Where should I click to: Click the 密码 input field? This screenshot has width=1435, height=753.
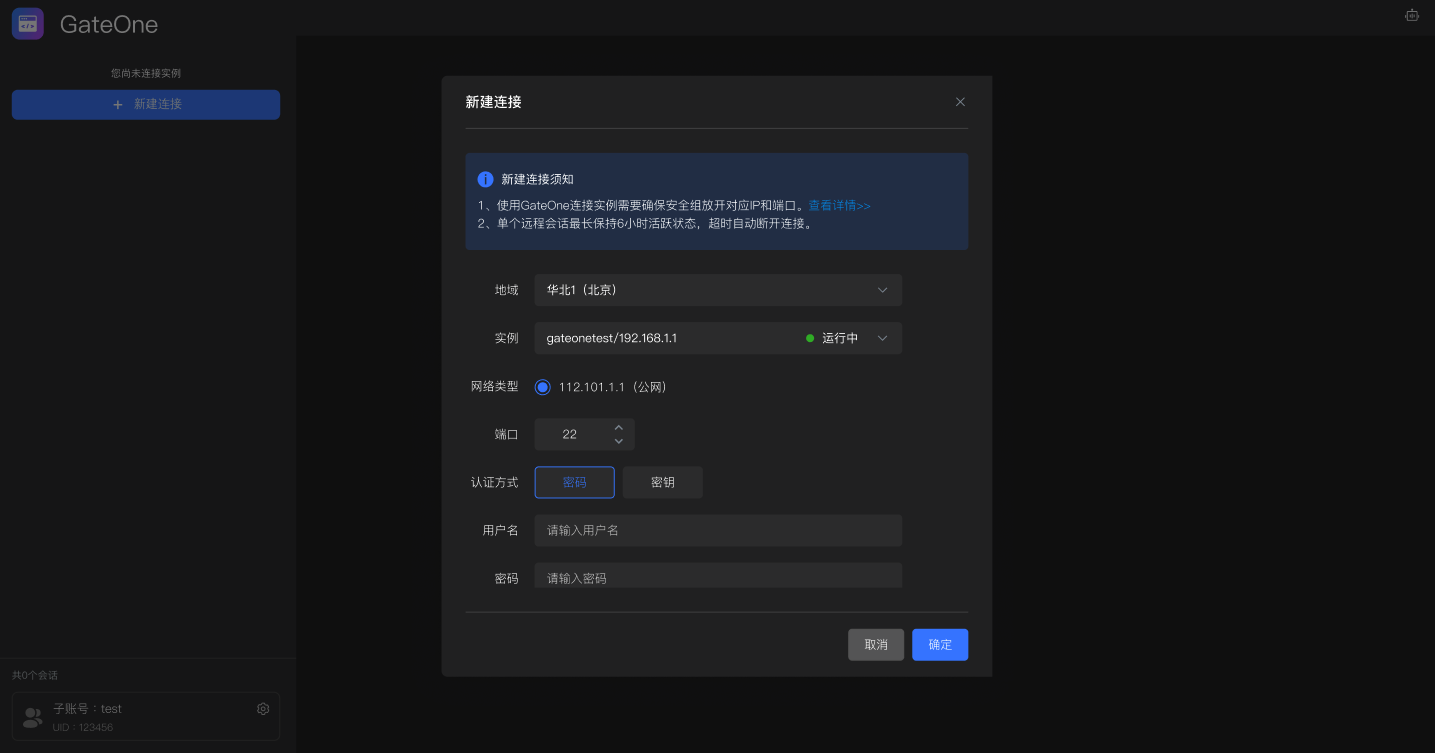click(718, 576)
